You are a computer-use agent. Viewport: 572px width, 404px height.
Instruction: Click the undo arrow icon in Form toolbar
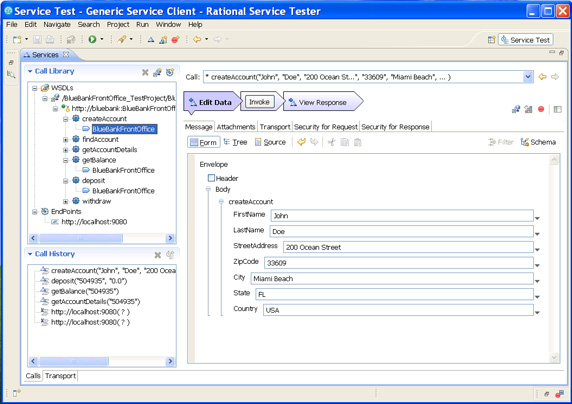pos(301,142)
